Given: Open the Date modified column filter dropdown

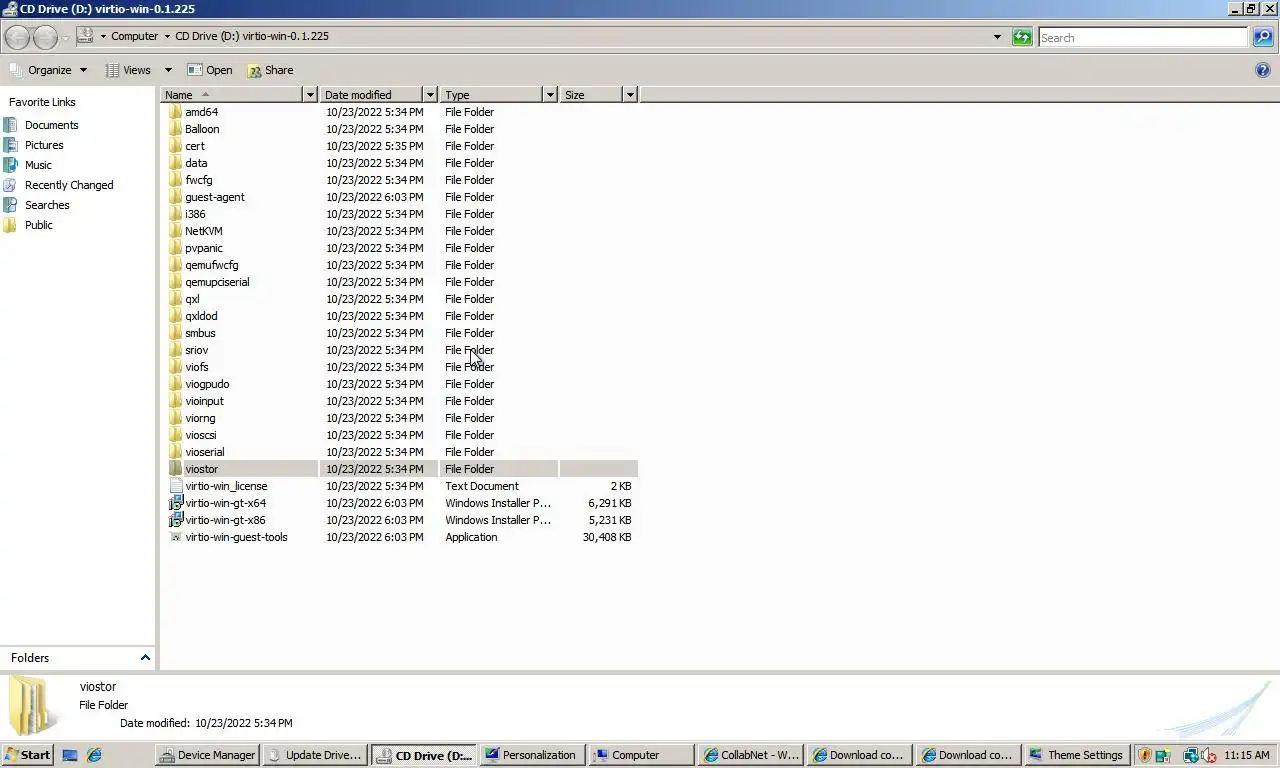Looking at the screenshot, I should 430,95.
